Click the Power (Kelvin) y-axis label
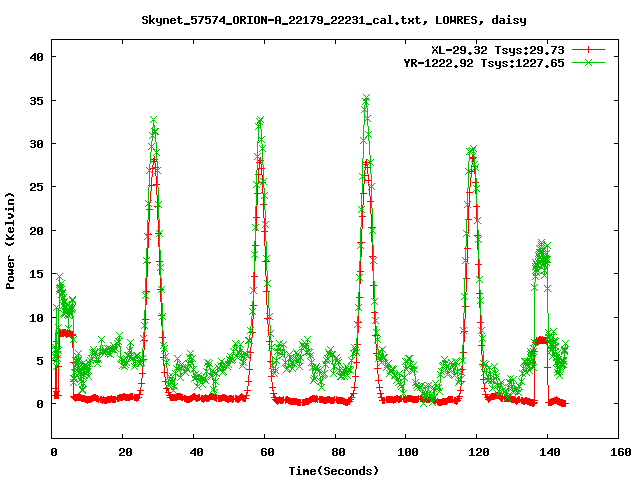640x480 pixels. coord(10,241)
